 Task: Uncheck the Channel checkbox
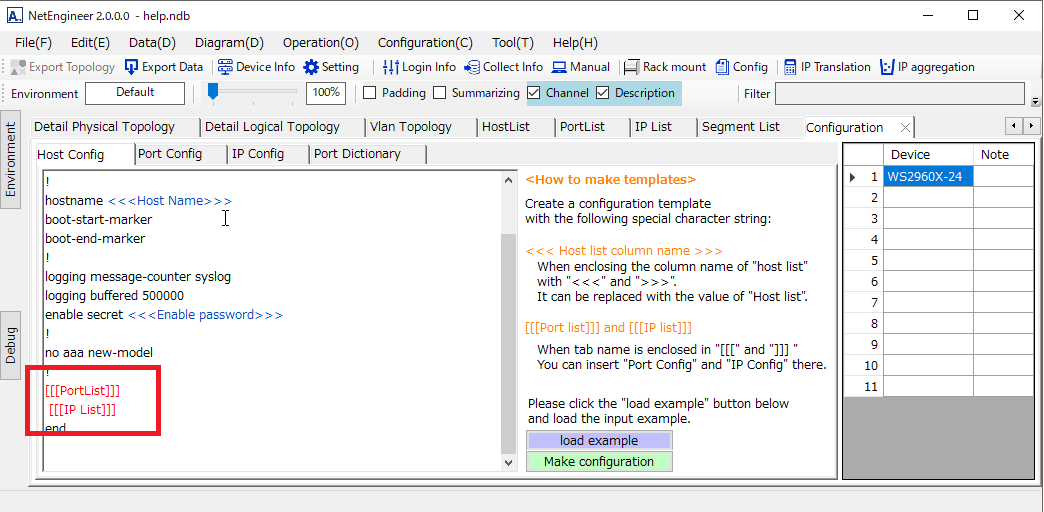coord(534,93)
